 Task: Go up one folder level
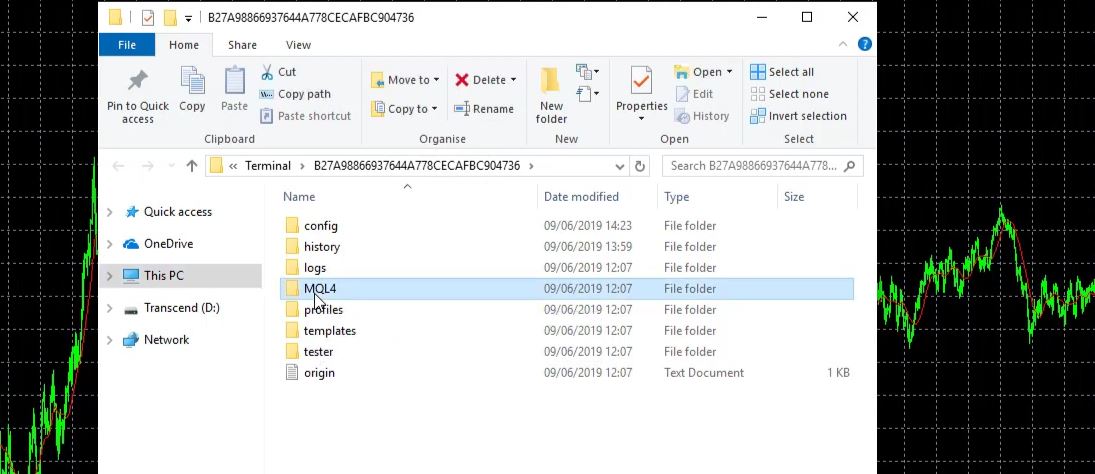click(192, 166)
